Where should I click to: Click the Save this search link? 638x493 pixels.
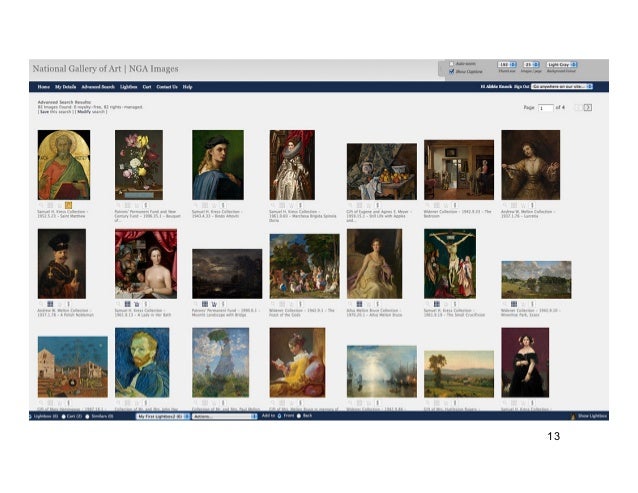coord(55,111)
